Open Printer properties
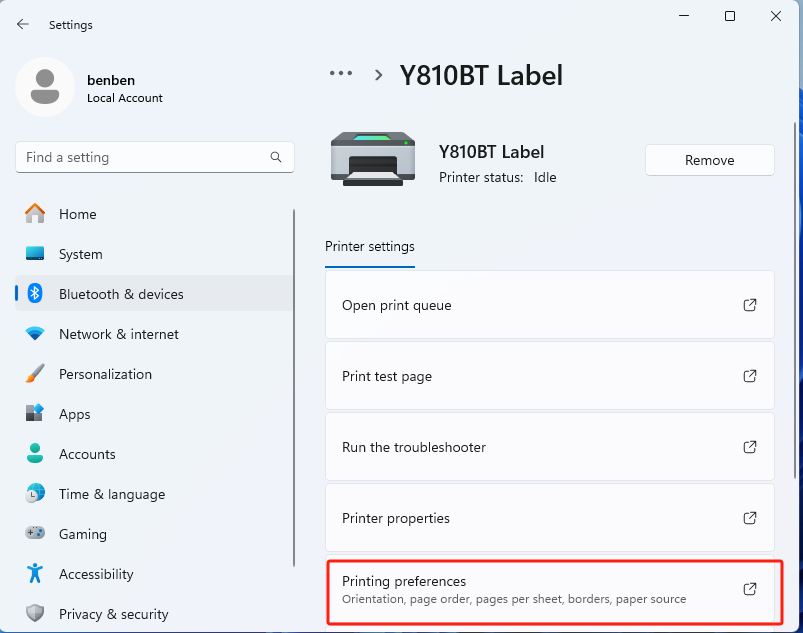 click(x=550, y=518)
